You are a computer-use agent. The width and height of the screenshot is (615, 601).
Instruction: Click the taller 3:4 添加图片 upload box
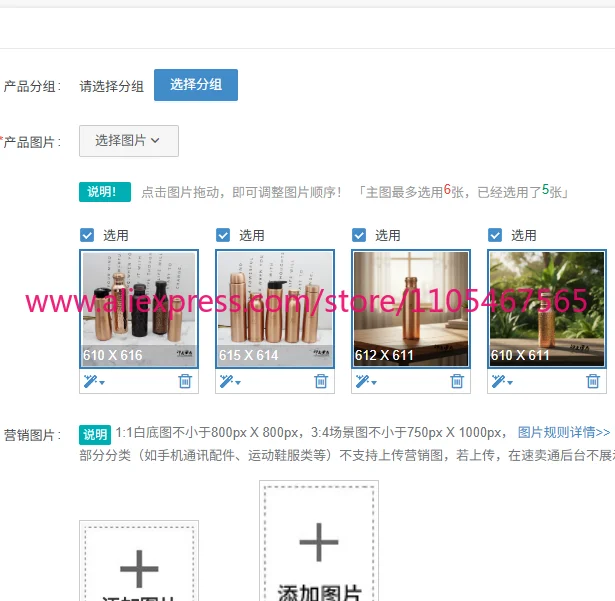pos(319,541)
